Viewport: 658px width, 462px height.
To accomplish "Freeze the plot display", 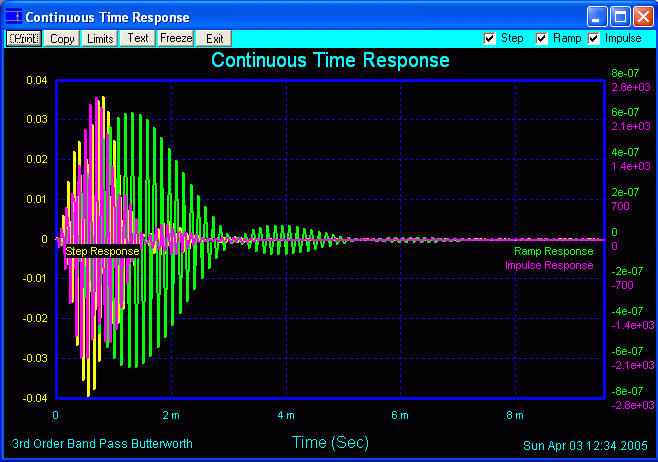I will (x=175, y=38).
